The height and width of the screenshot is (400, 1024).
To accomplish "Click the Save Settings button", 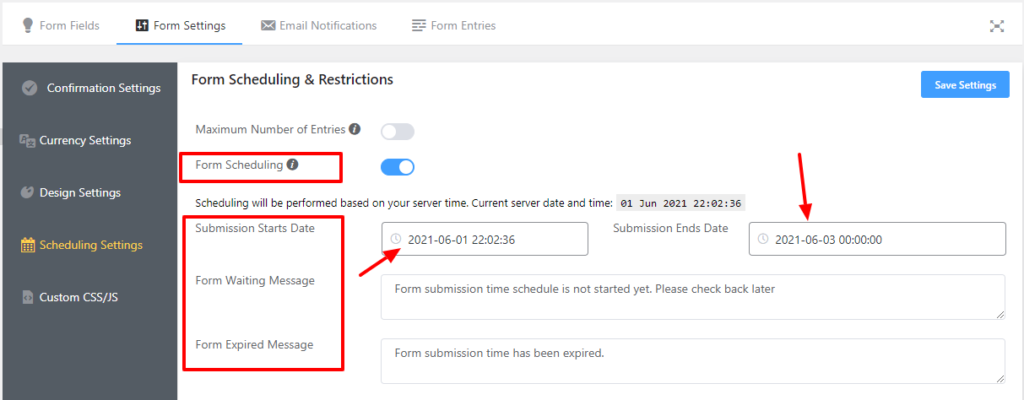I will (x=964, y=85).
